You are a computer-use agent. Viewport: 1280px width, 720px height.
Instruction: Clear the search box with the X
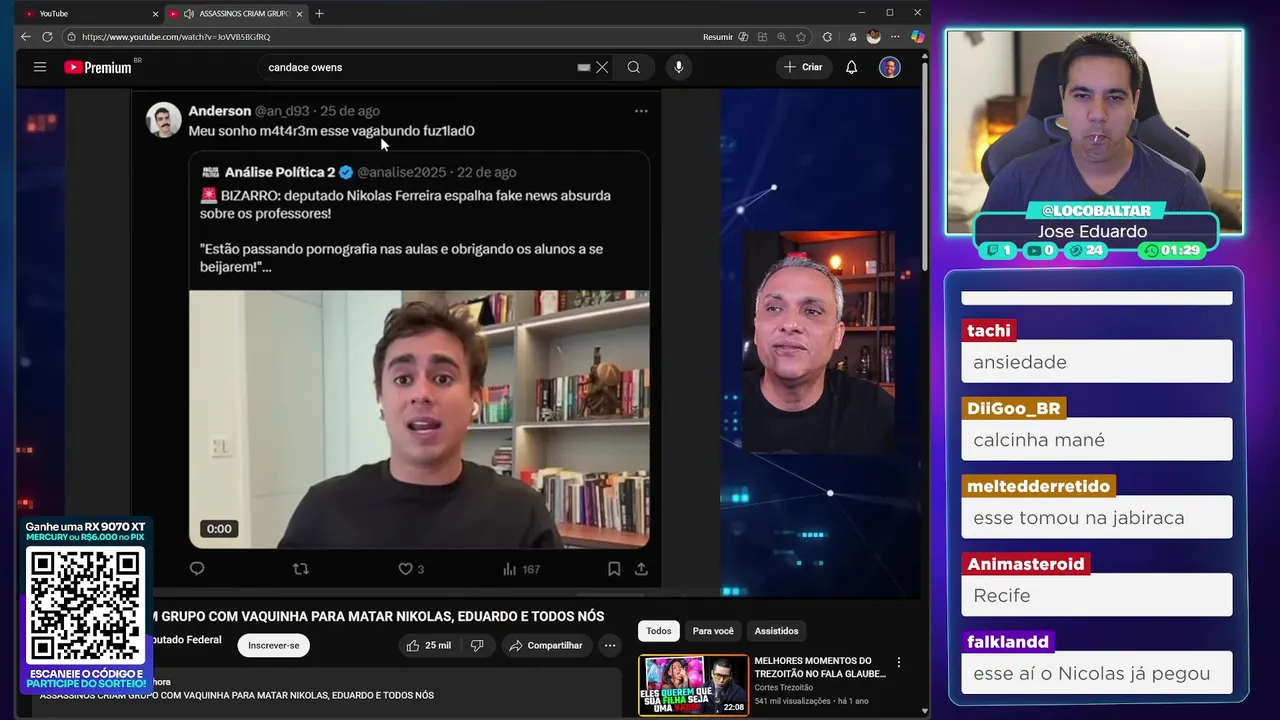[x=602, y=67]
